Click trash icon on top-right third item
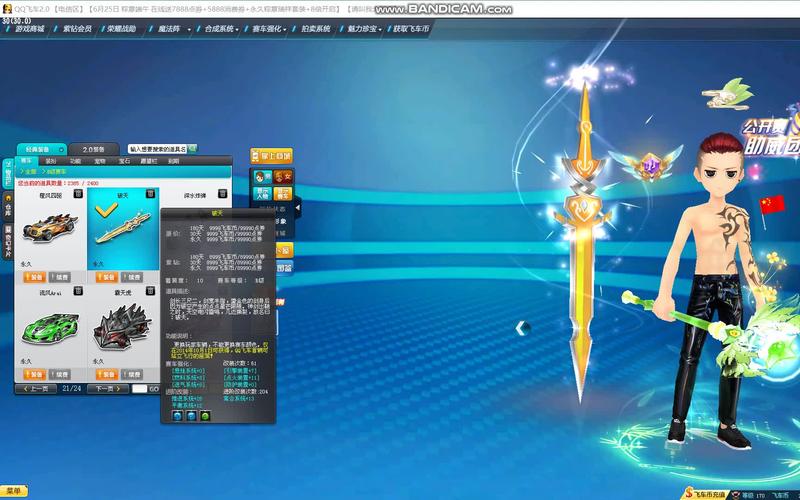800x500 pixels. [x=222, y=194]
